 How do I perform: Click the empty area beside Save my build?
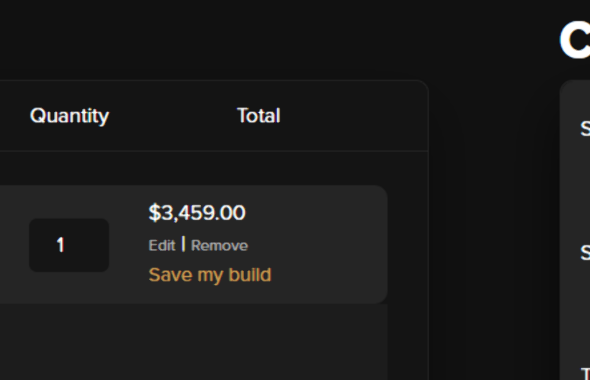point(327,275)
